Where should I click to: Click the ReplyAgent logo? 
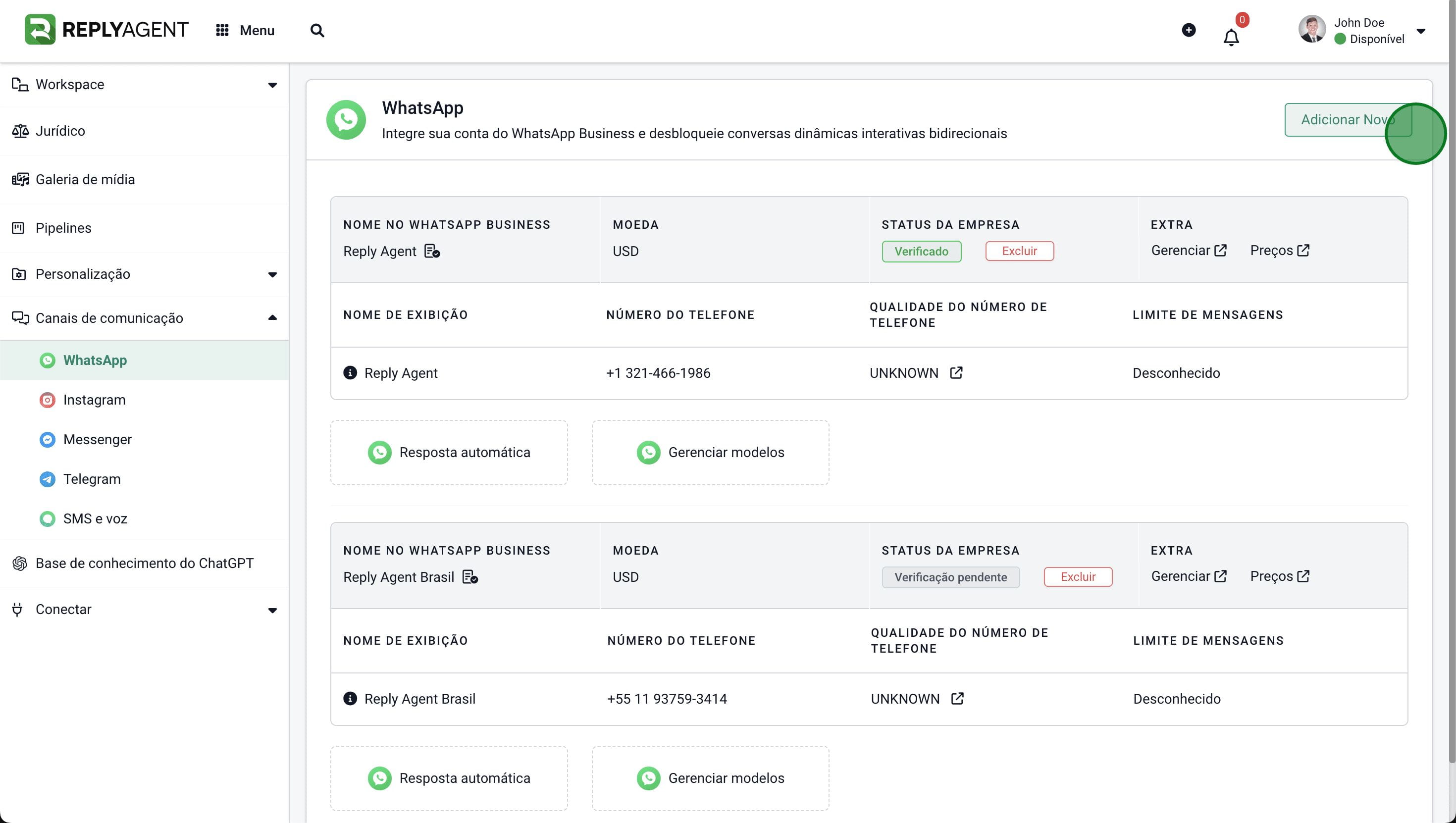tap(106, 29)
